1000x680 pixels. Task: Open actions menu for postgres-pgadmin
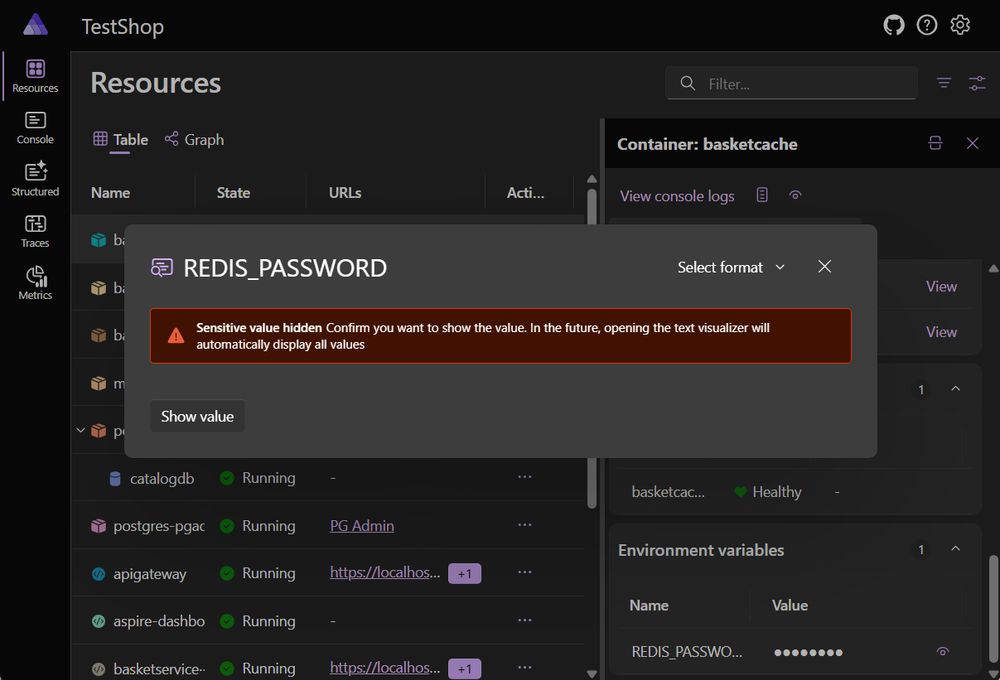click(524, 525)
